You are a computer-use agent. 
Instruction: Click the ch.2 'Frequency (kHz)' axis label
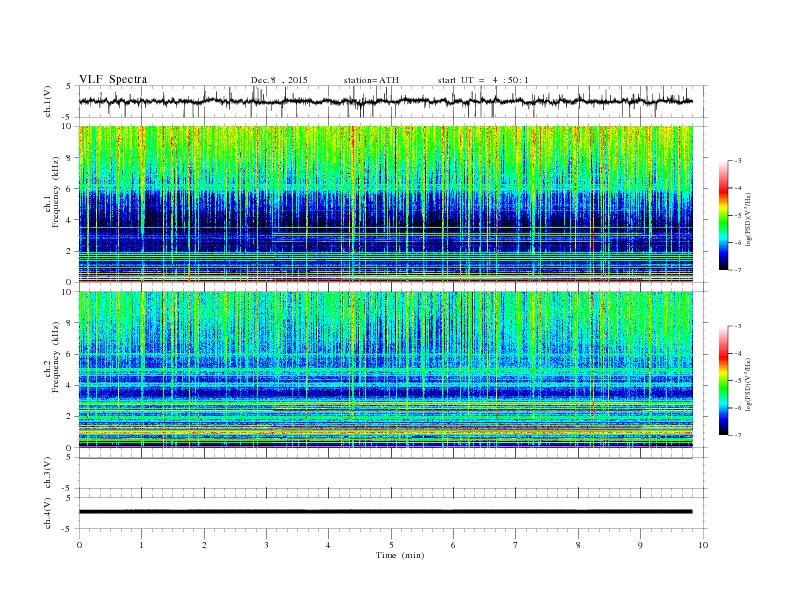tap(56, 357)
